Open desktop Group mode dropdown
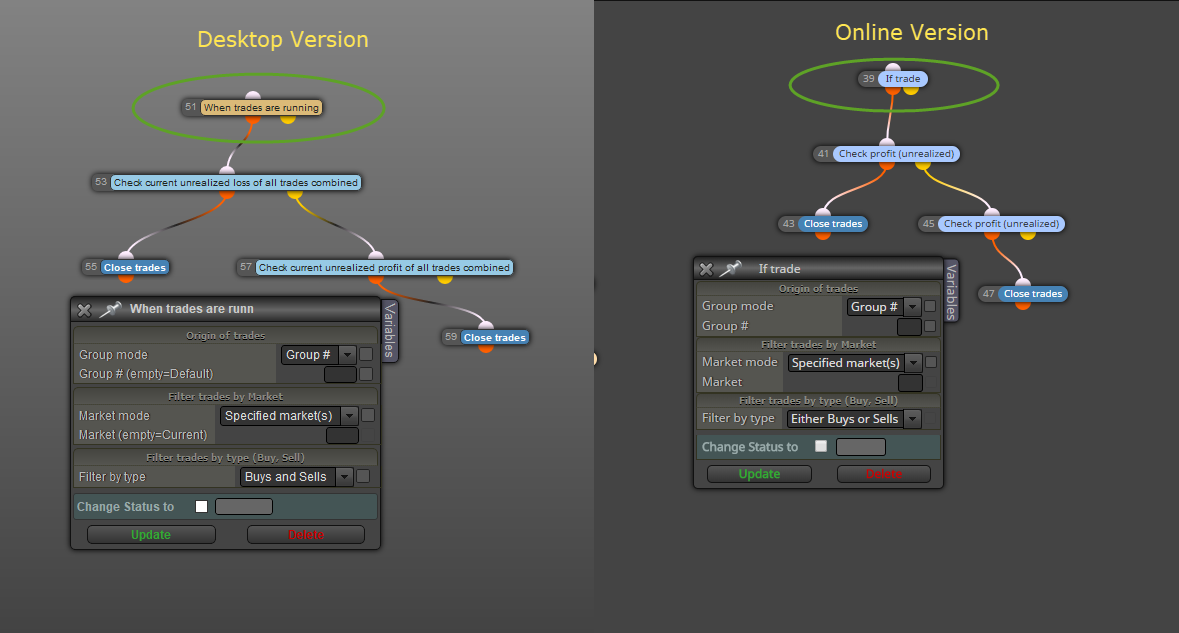Viewport: 1179px width, 633px height. tap(319, 355)
